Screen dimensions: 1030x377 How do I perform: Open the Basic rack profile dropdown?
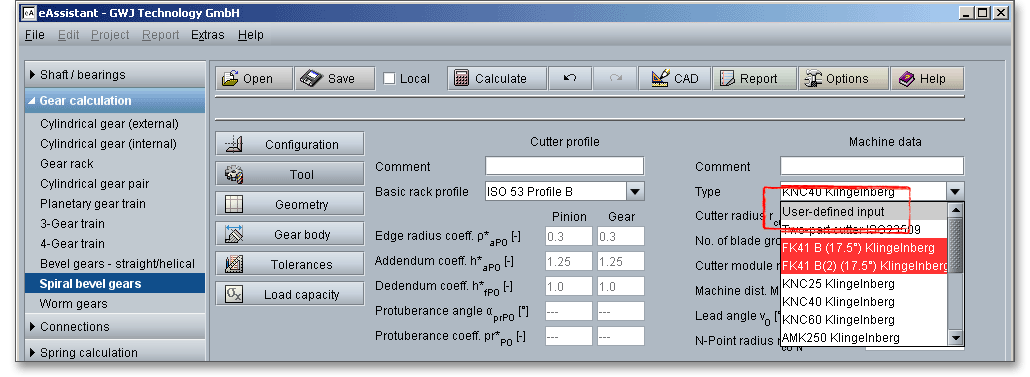[x=635, y=192]
